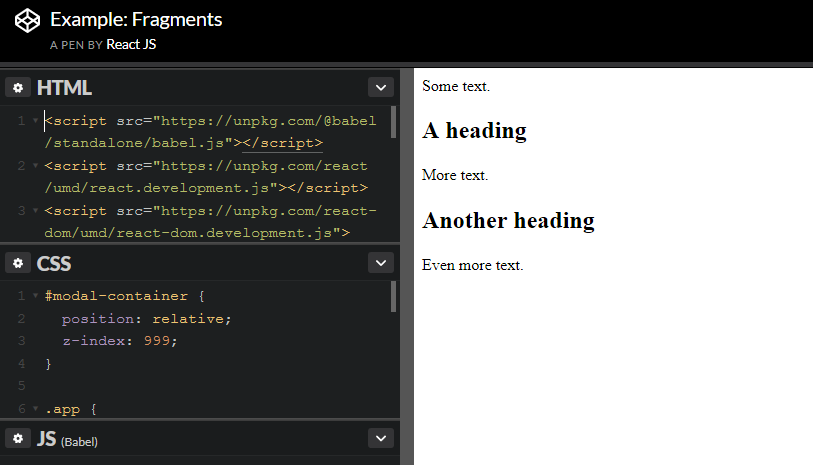Open the React JS author link

[x=131, y=45]
